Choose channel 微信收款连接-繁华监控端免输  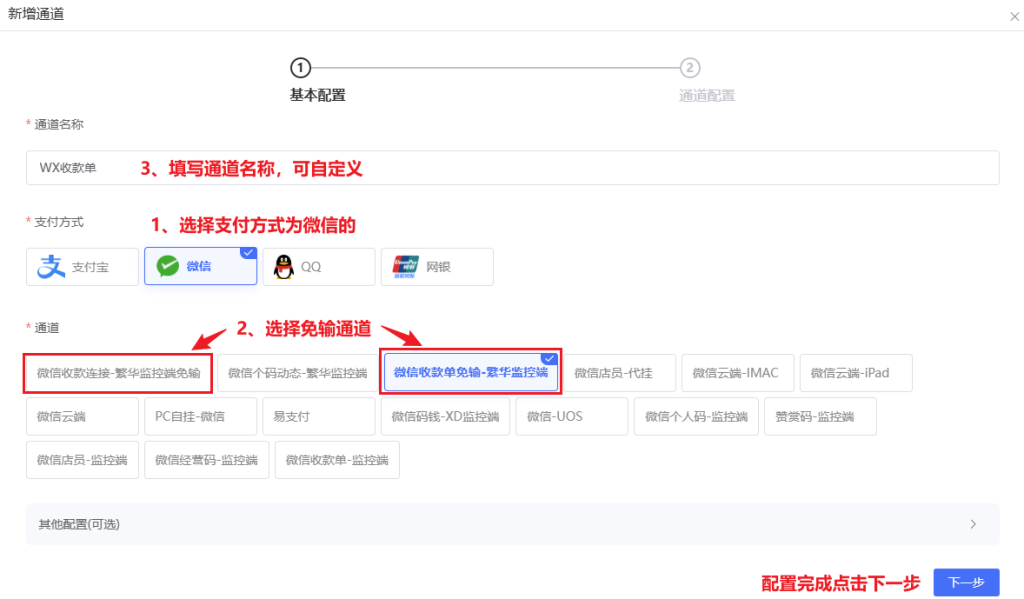(118, 373)
